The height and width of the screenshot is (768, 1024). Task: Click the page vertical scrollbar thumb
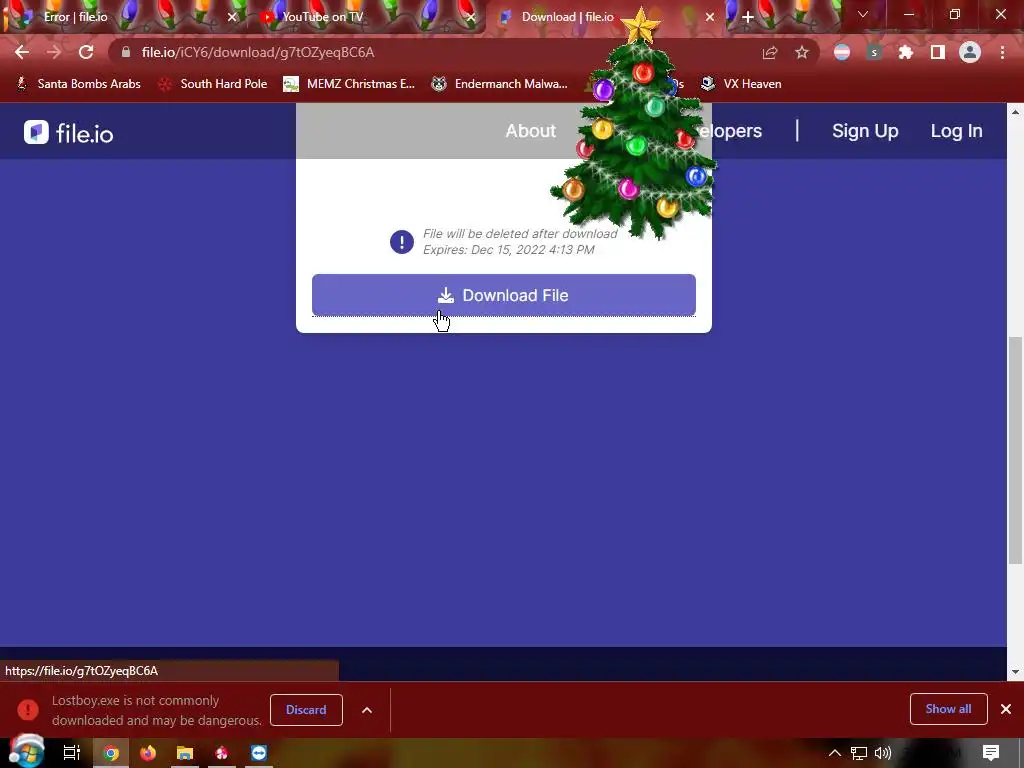[x=1015, y=451]
